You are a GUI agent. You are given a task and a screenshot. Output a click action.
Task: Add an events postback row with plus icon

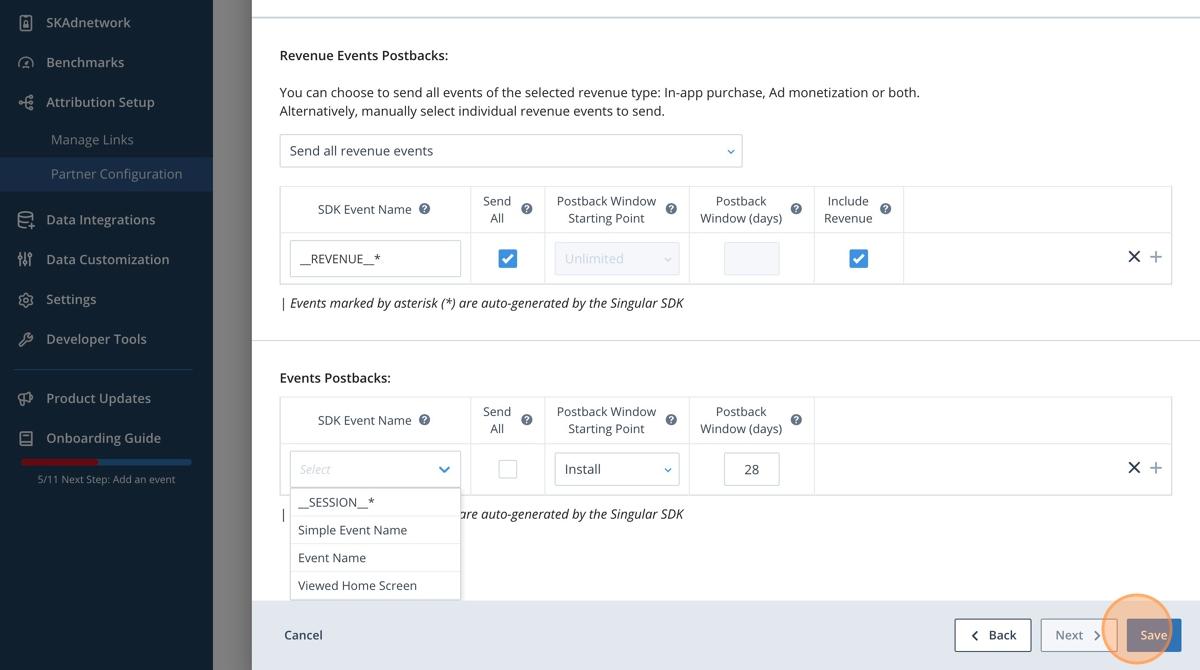click(x=1156, y=468)
